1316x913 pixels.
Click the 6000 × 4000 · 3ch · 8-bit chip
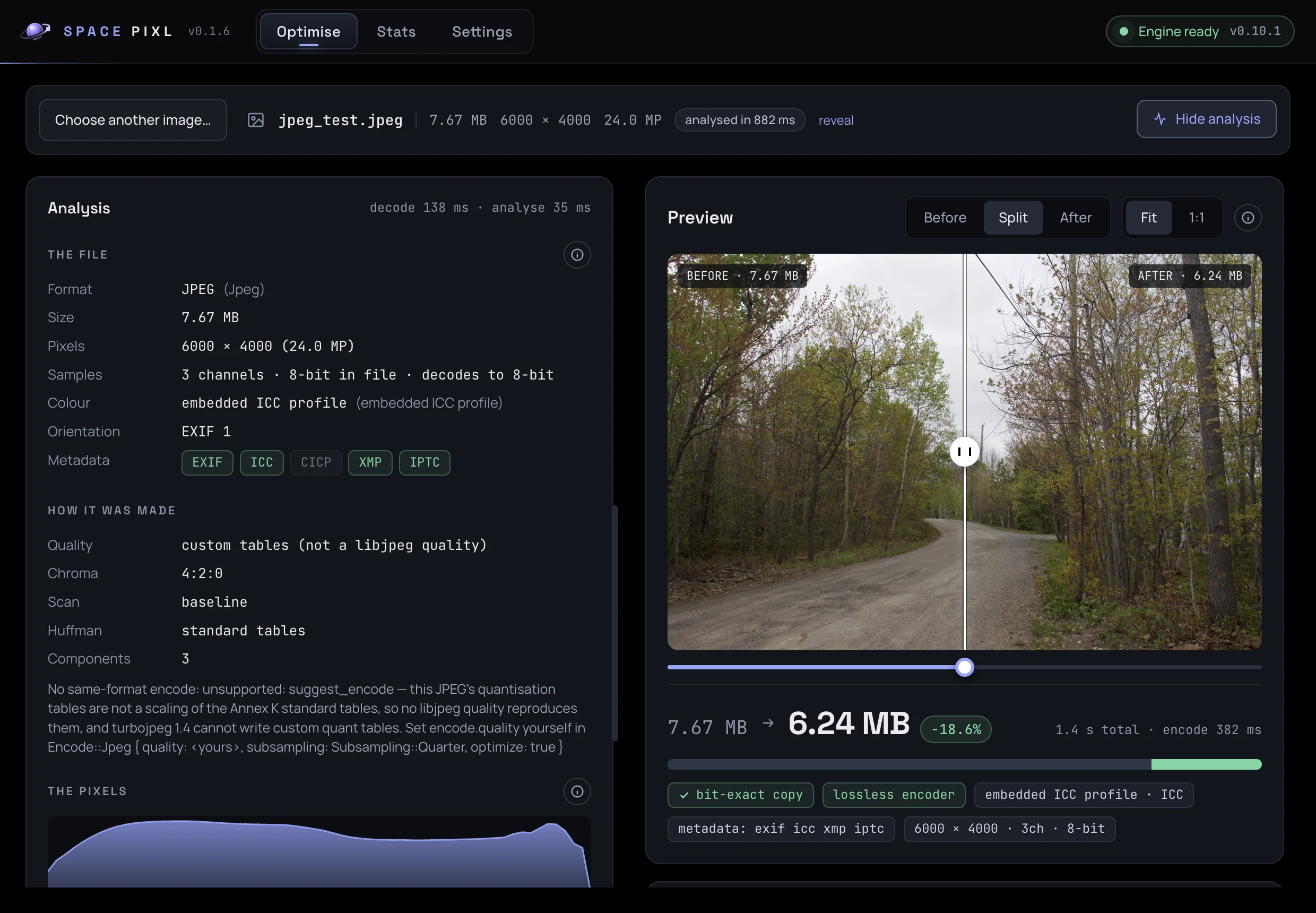(x=1009, y=829)
